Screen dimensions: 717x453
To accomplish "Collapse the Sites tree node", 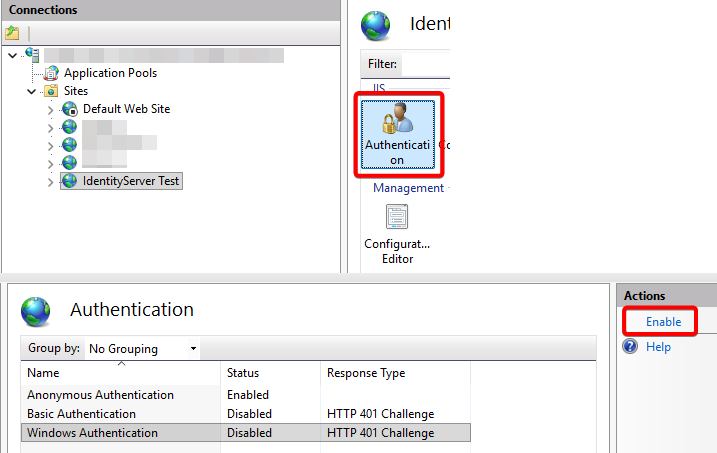I will pyautogui.click(x=33, y=91).
